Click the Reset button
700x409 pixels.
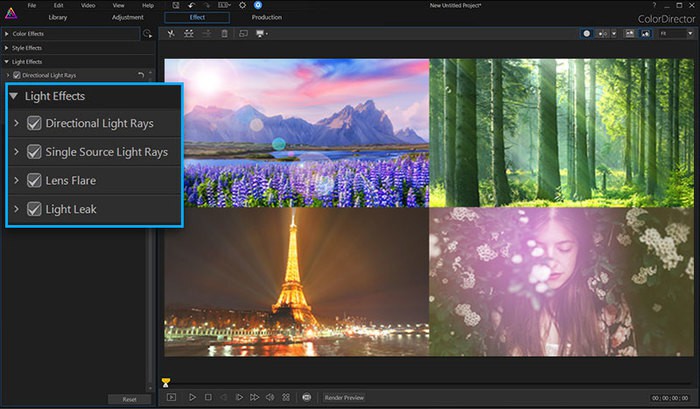[129, 399]
